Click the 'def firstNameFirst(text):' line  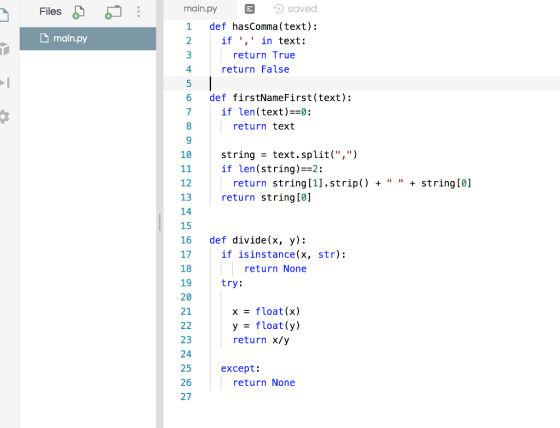point(280,98)
